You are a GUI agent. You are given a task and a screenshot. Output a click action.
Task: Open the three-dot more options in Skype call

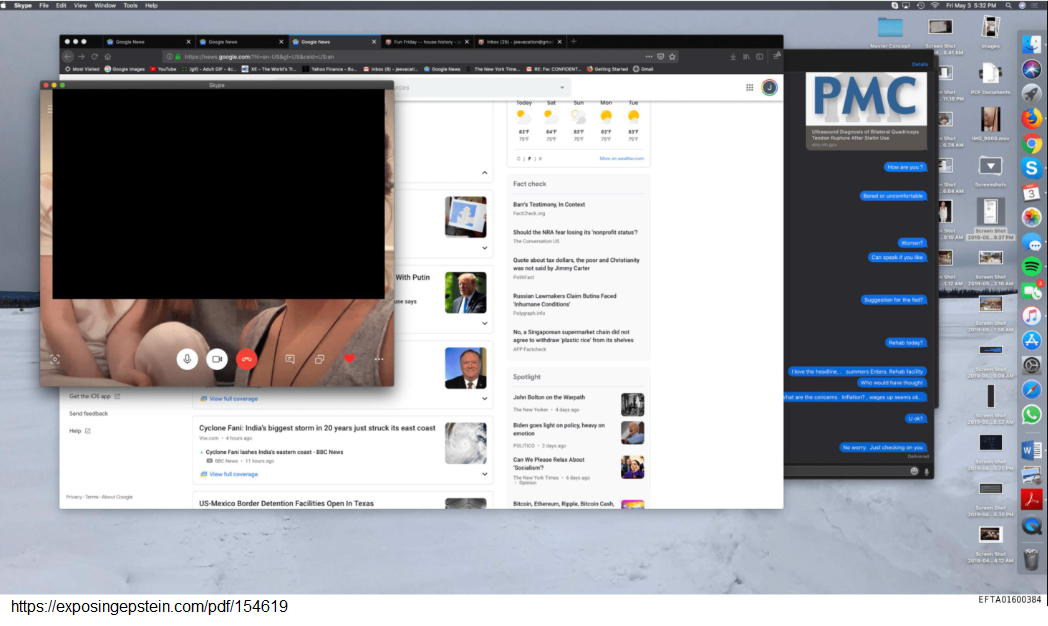(379, 359)
